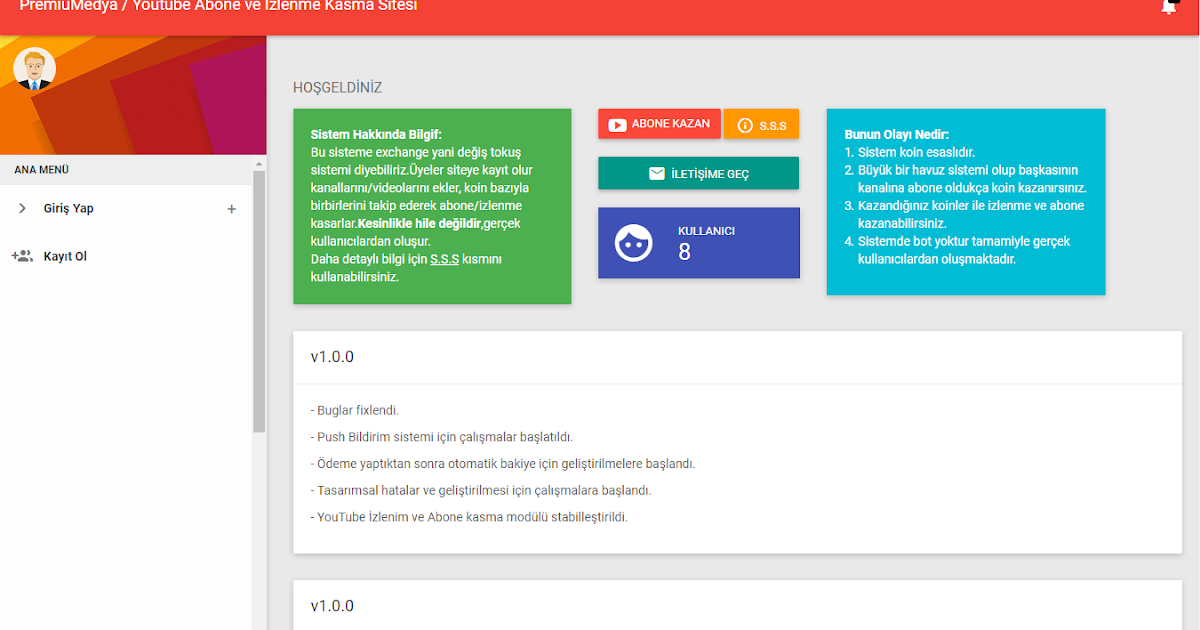Open the user avatar profile picture
This screenshot has height=630, width=1200.
(34, 69)
